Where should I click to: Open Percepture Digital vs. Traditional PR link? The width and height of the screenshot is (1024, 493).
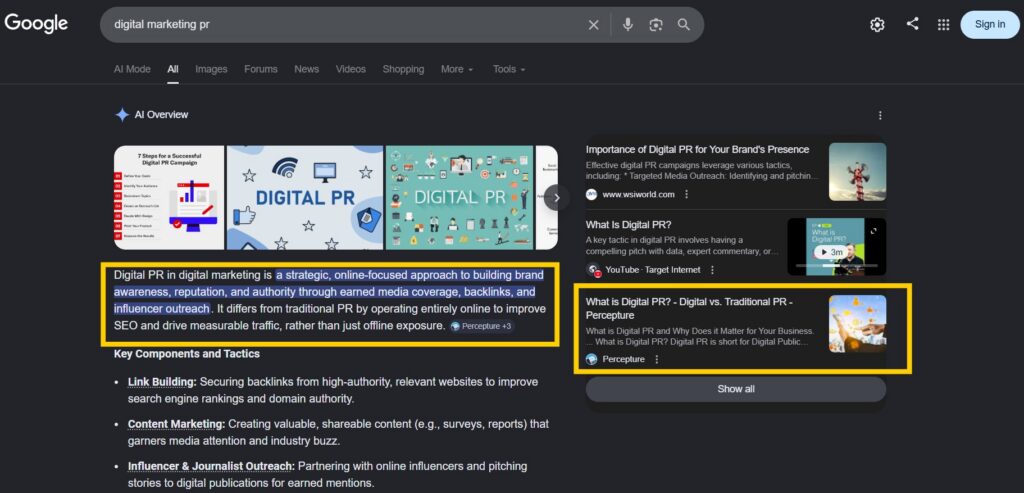pos(689,308)
